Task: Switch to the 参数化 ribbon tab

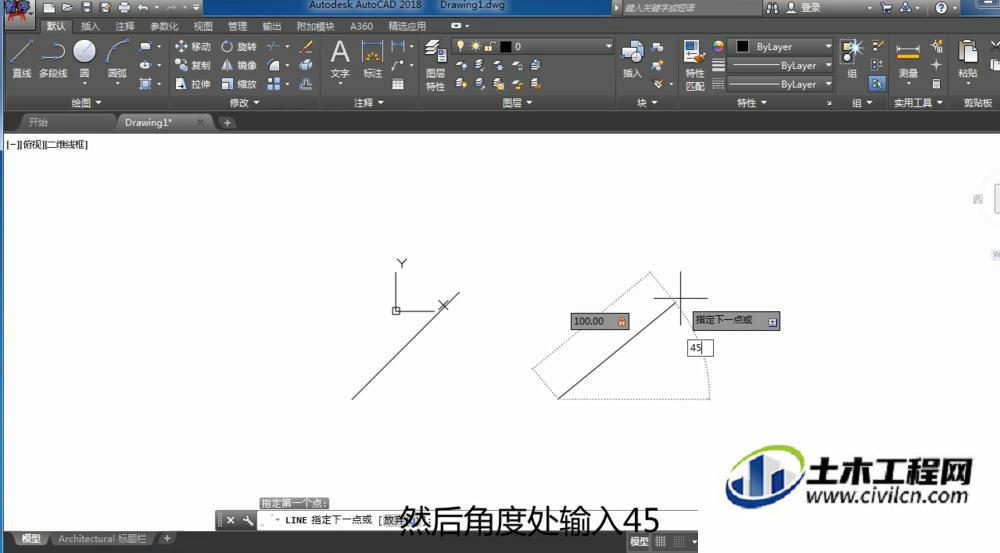Action: [x=164, y=26]
